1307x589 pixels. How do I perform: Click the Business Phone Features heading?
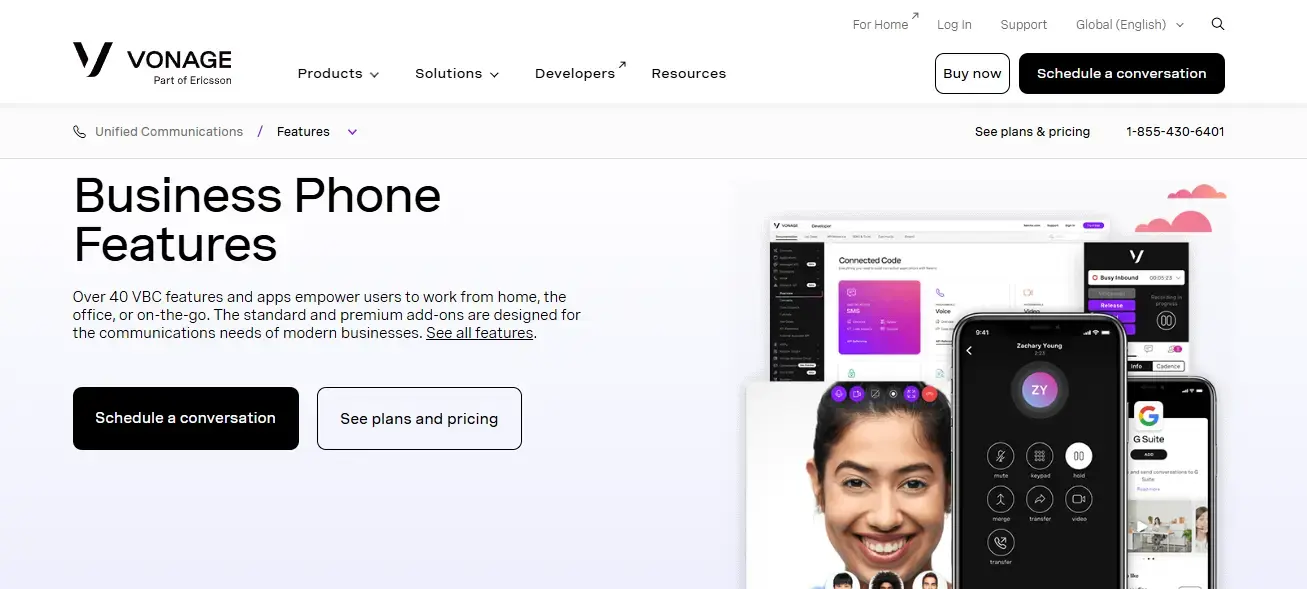[257, 219]
